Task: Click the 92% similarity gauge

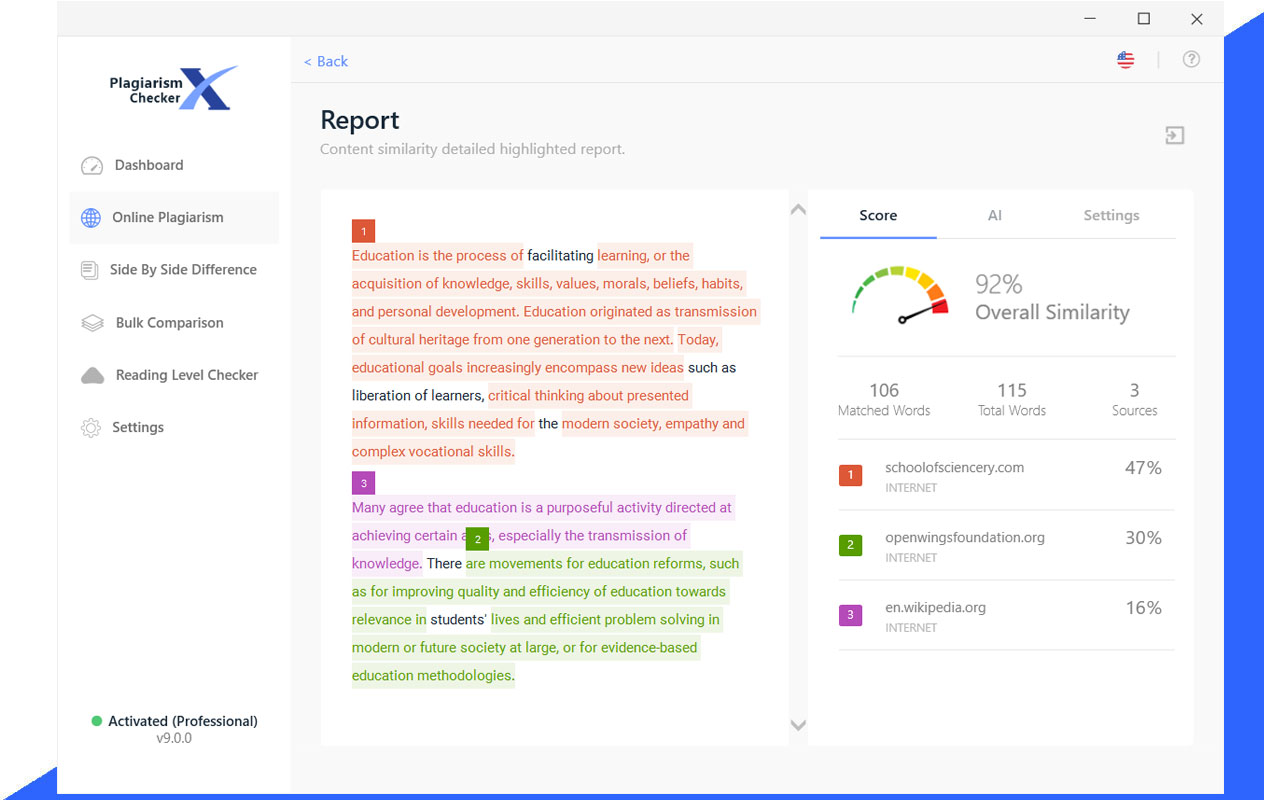Action: tap(898, 296)
